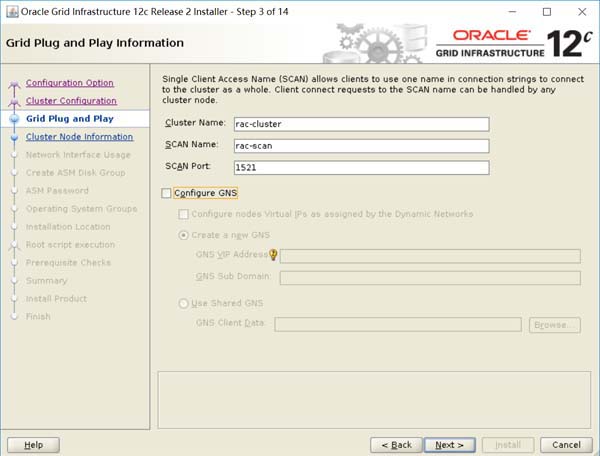600x456 pixels.
Task: Click the Summary step
Action: click(x=46, y=280)
